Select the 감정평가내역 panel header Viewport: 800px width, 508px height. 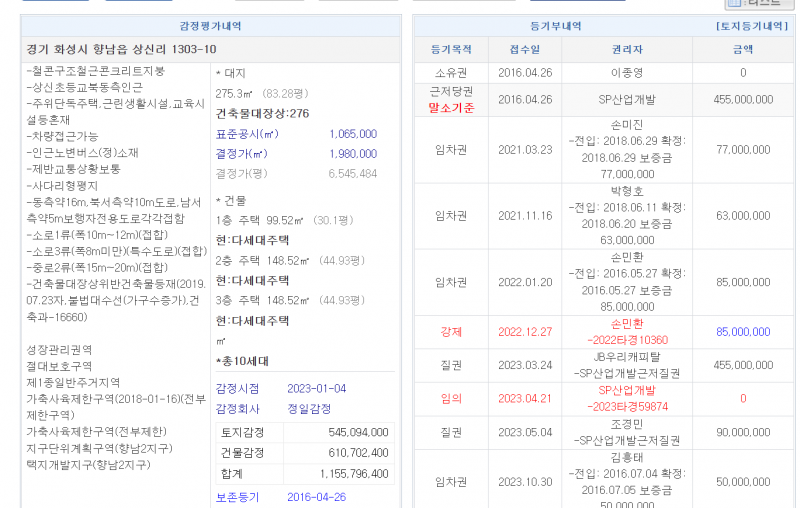coord(209,26)
